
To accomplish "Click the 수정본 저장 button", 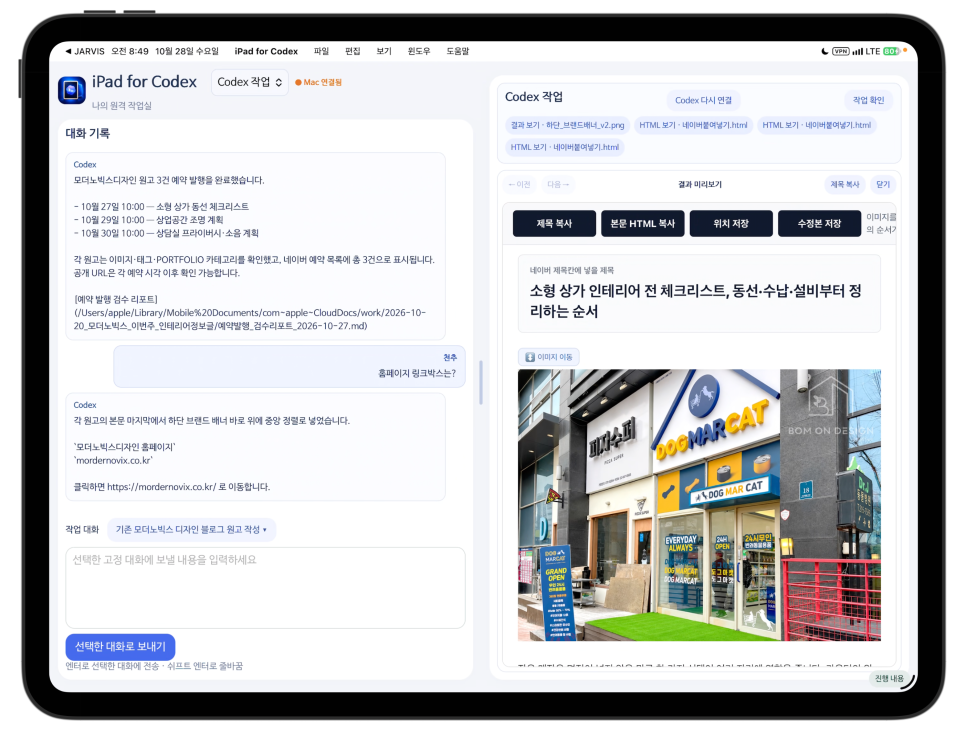I will tap(819, 224).
